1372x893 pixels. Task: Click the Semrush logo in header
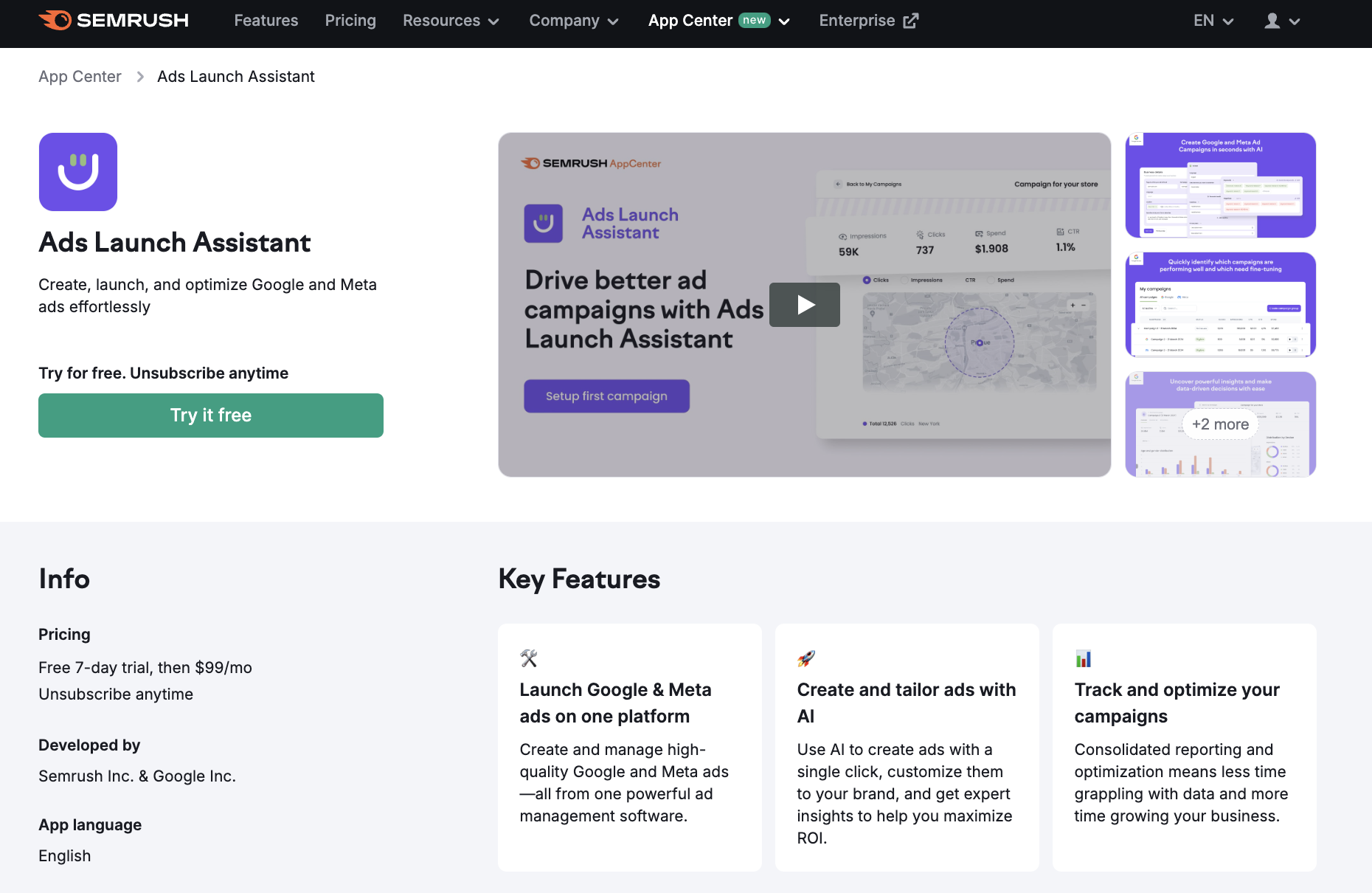(x=114, y=21)
